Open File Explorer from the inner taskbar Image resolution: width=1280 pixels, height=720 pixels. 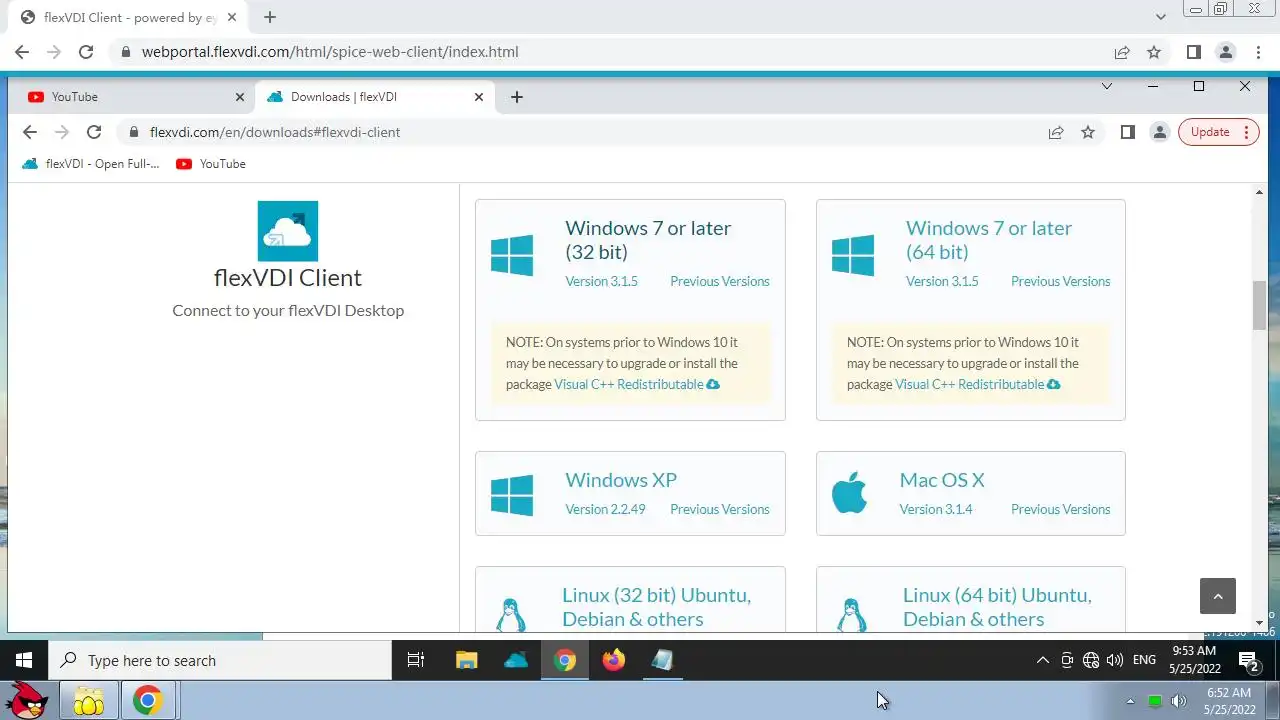(467, 660)
